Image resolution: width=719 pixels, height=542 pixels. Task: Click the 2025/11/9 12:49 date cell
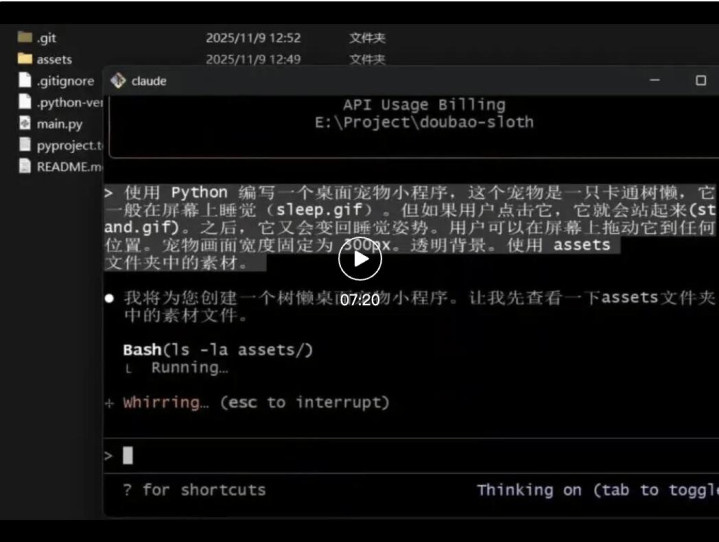point(253,60)
